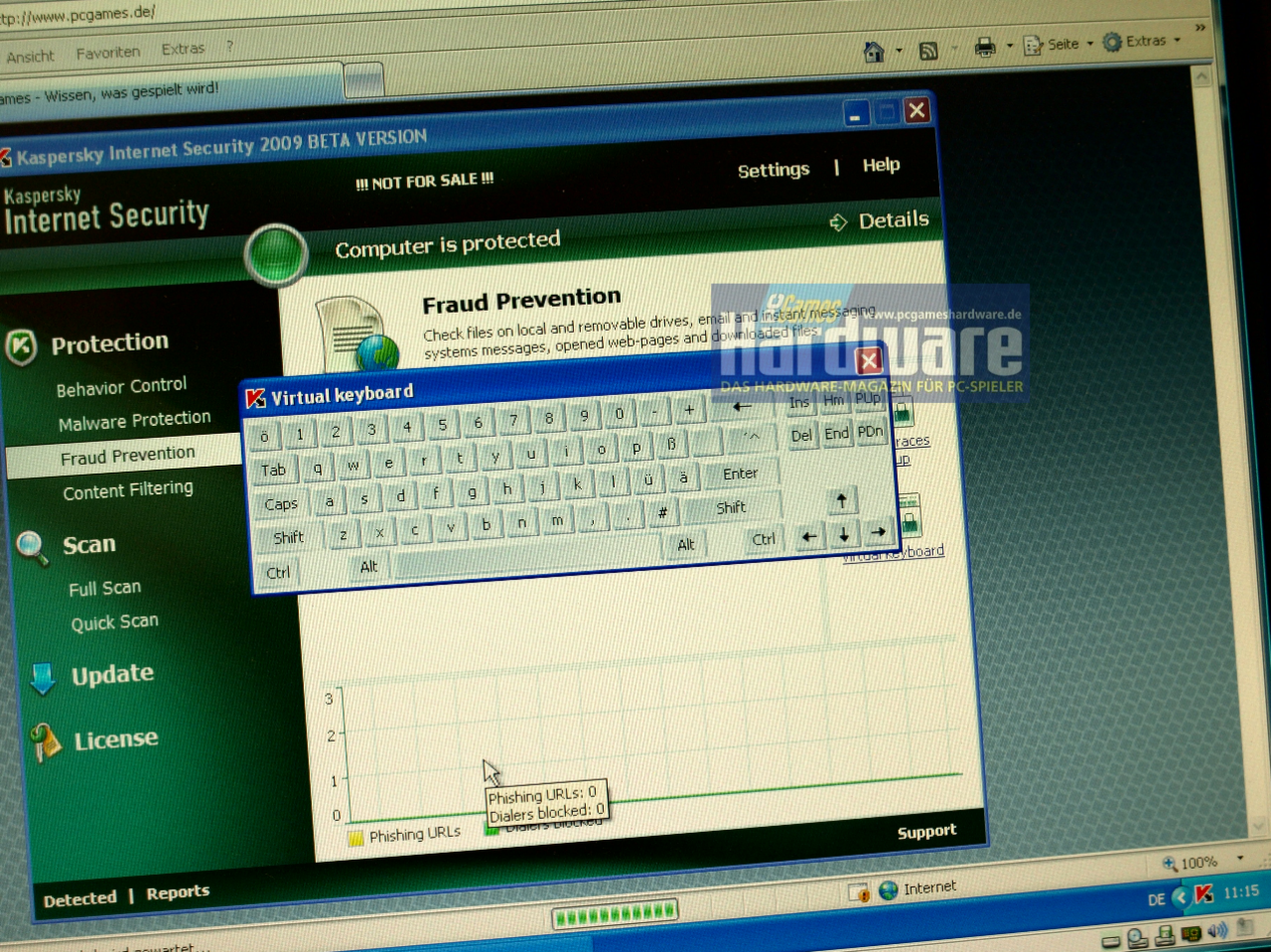Click the RSS feeds icon

point(928,51)
